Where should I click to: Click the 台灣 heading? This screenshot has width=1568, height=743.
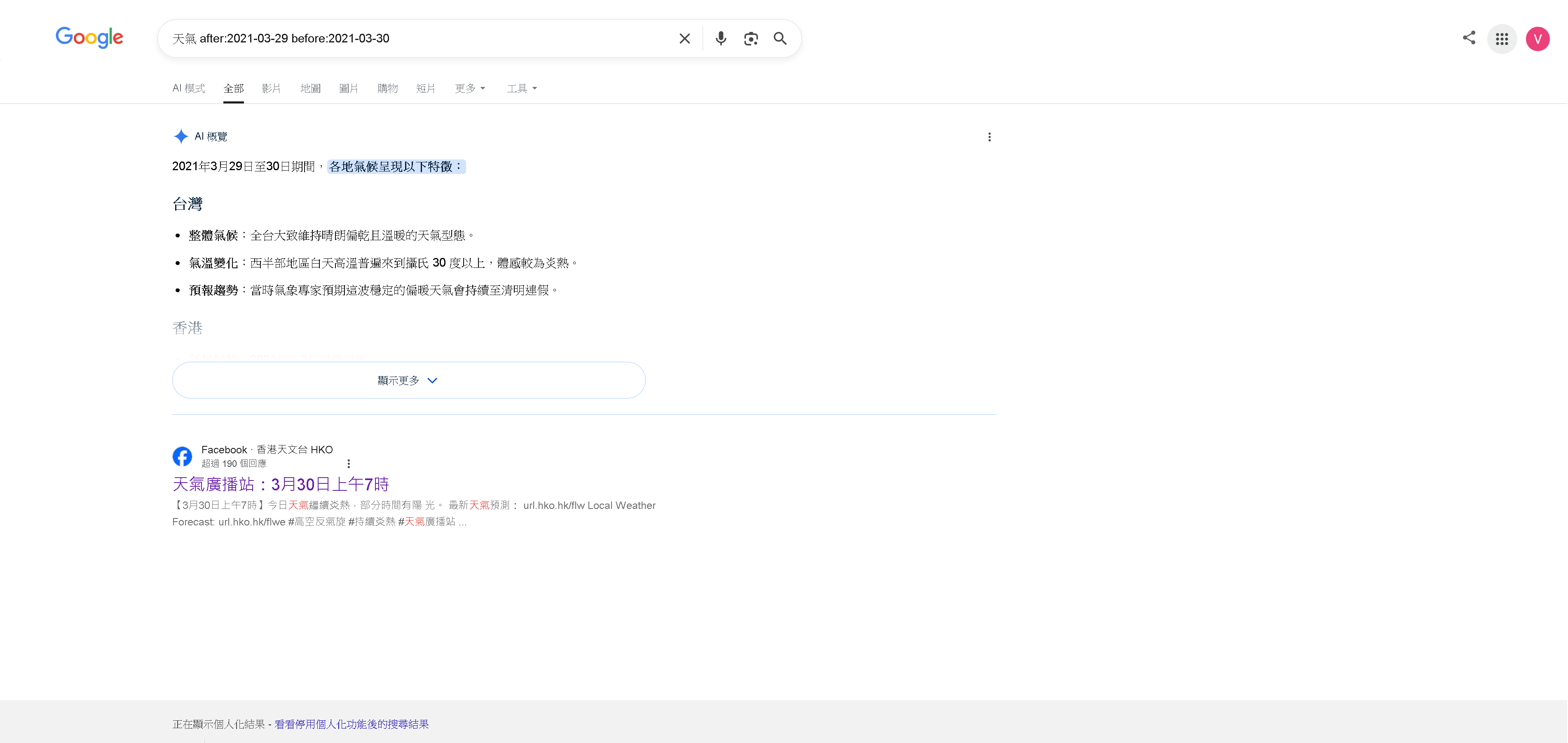click(x=188, y=204)
